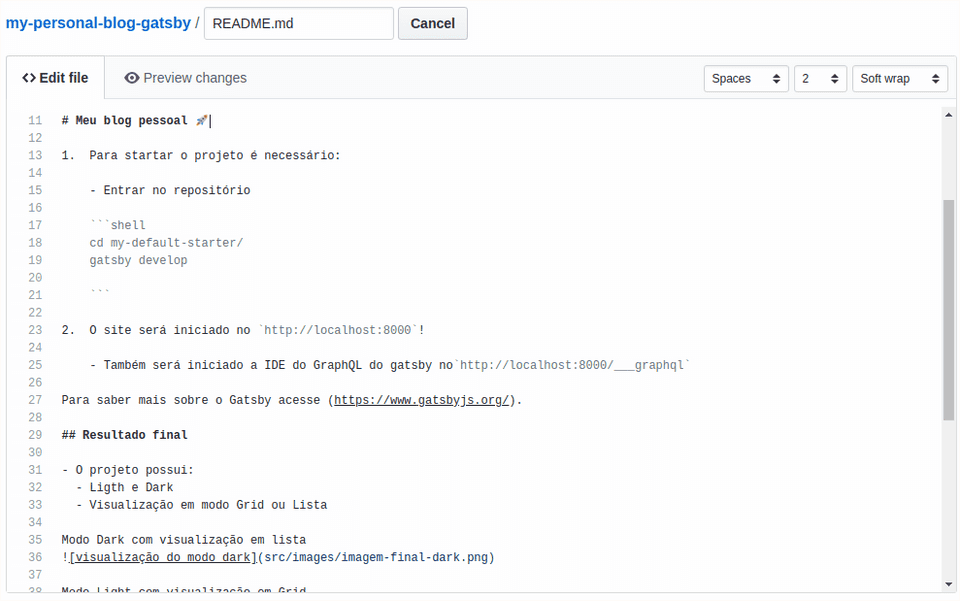The width and height of the screenshot is (960, 601).
Task: Click line number 23
Action: tap(35, 329)
